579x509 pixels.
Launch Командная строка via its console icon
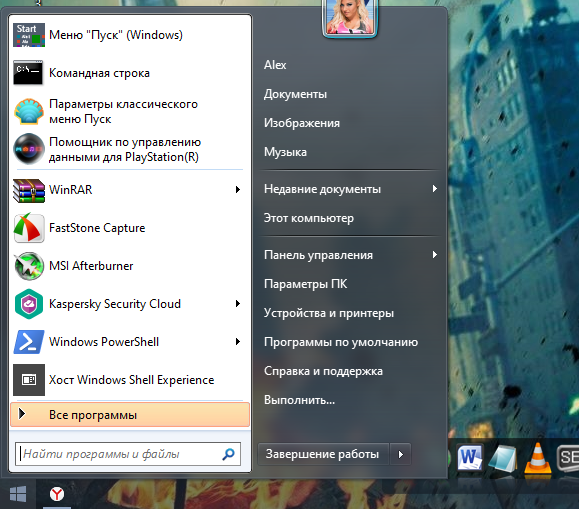click(28, 73)
